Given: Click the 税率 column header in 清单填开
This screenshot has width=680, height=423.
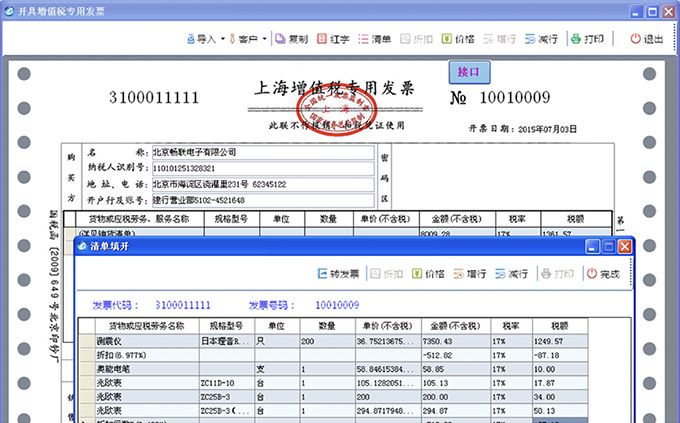Looking at the screenshot, I should coord(512,326).
